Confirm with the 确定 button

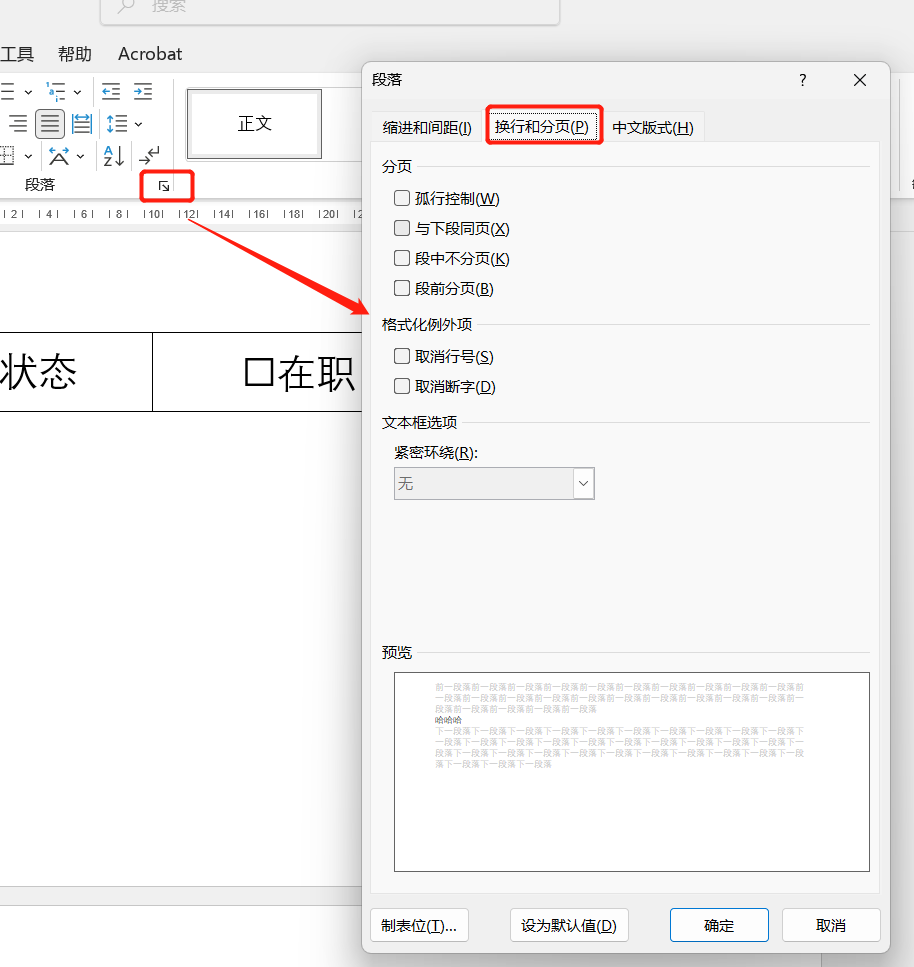coord(719,925)
